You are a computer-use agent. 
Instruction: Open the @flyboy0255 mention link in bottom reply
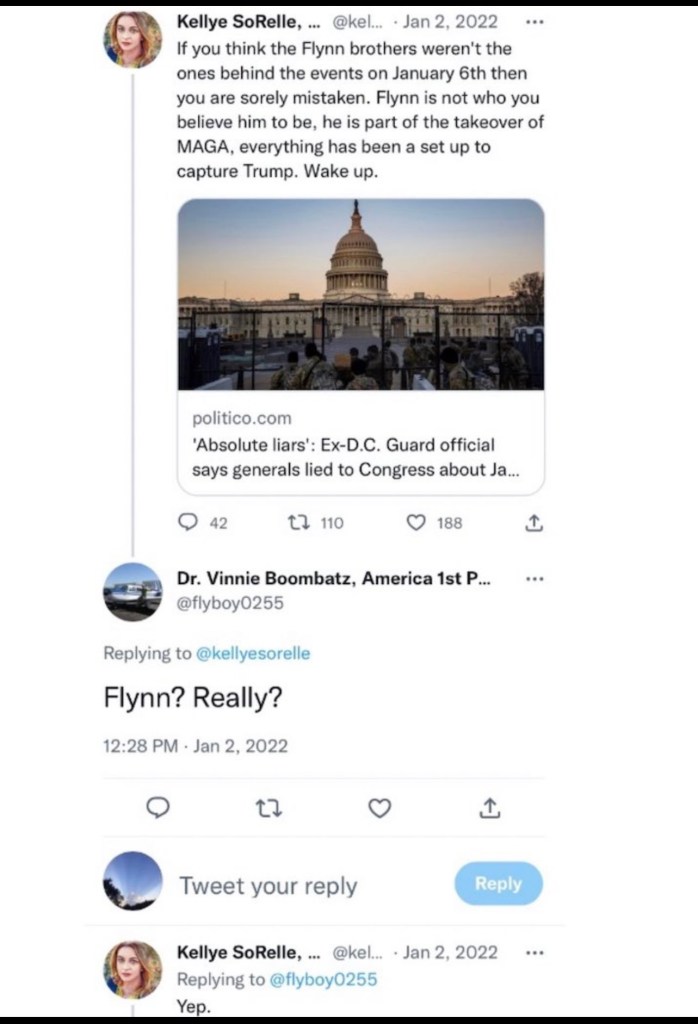pyautogui.click(x=324, y=979)
